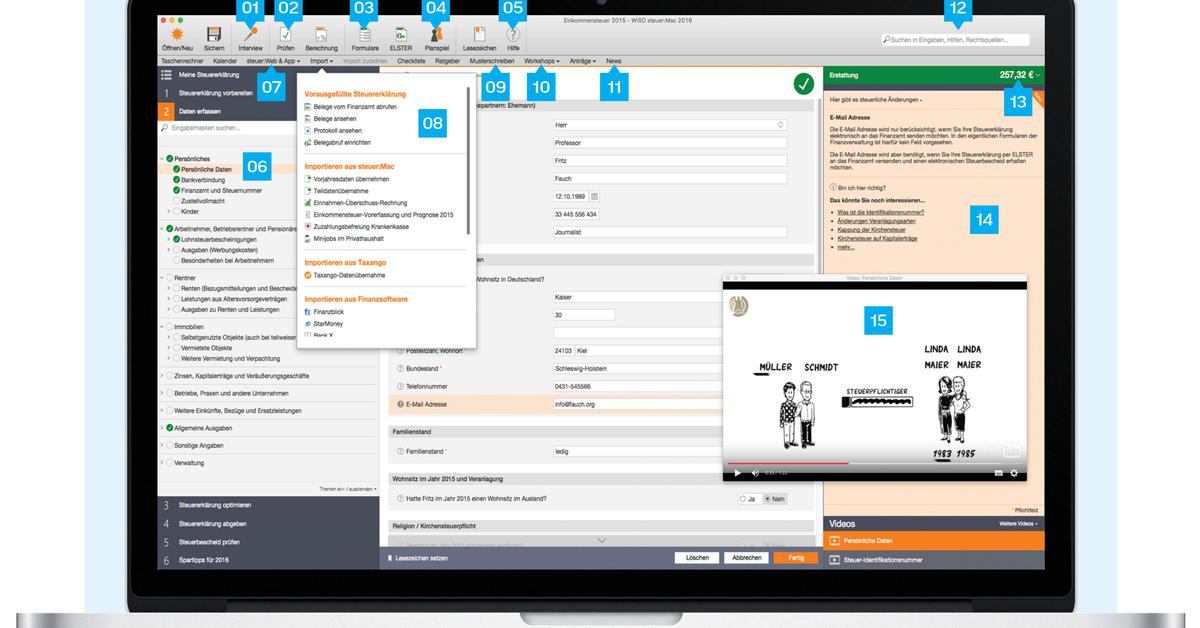Collapse the Persönliches tree section

162,159
